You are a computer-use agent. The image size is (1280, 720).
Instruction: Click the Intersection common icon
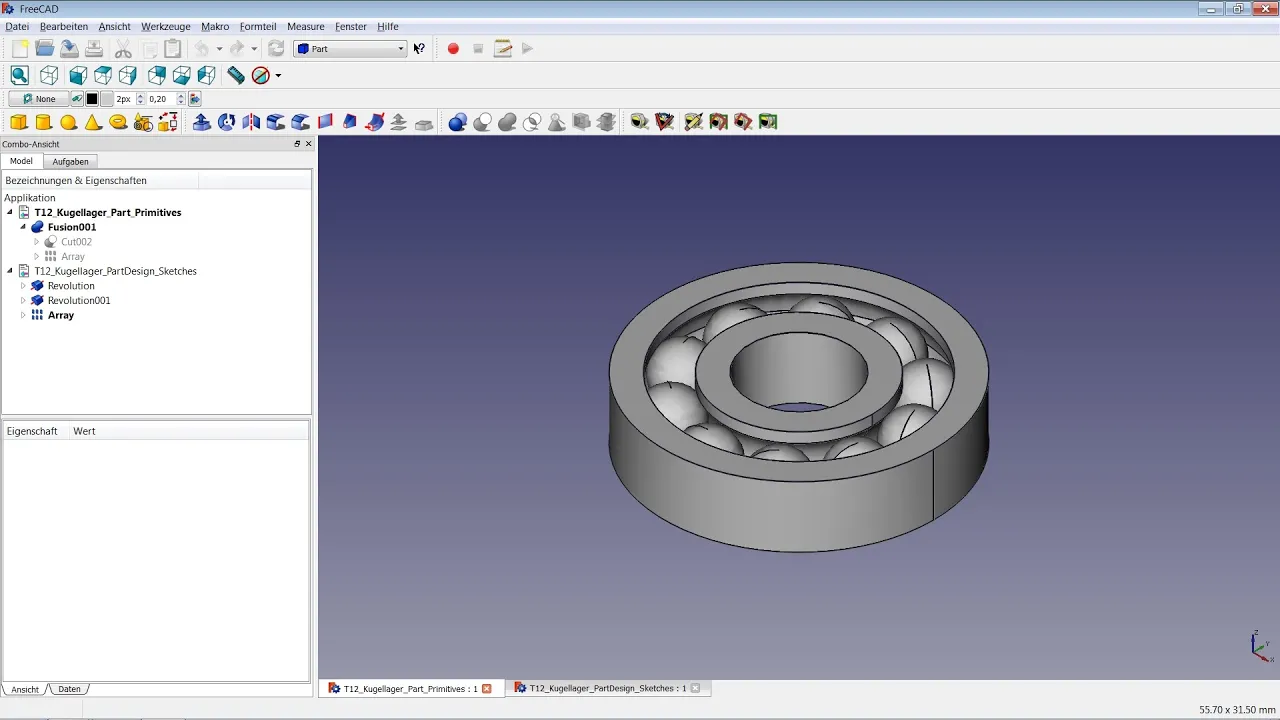click(x=533, y=122)
